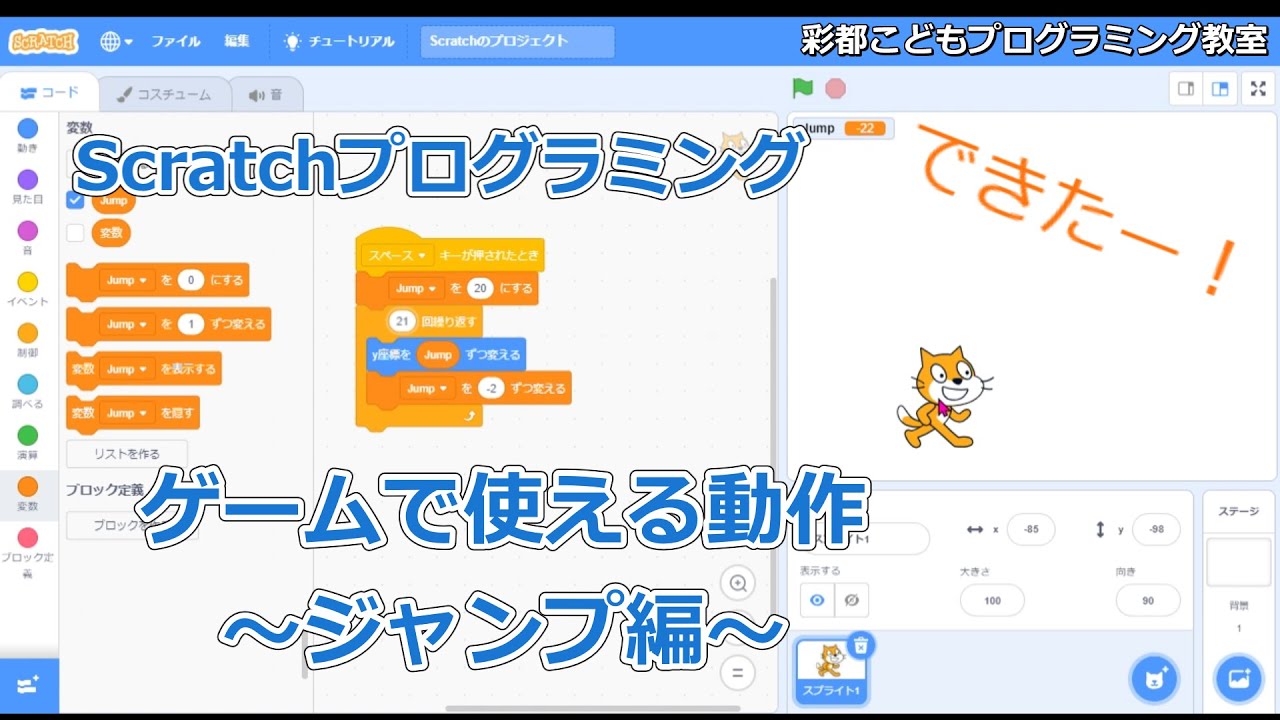The width and height of the screenshot is (1280, 720).
Task: Click the 大きさ size field 100
Action: click(x=992, y=600)
